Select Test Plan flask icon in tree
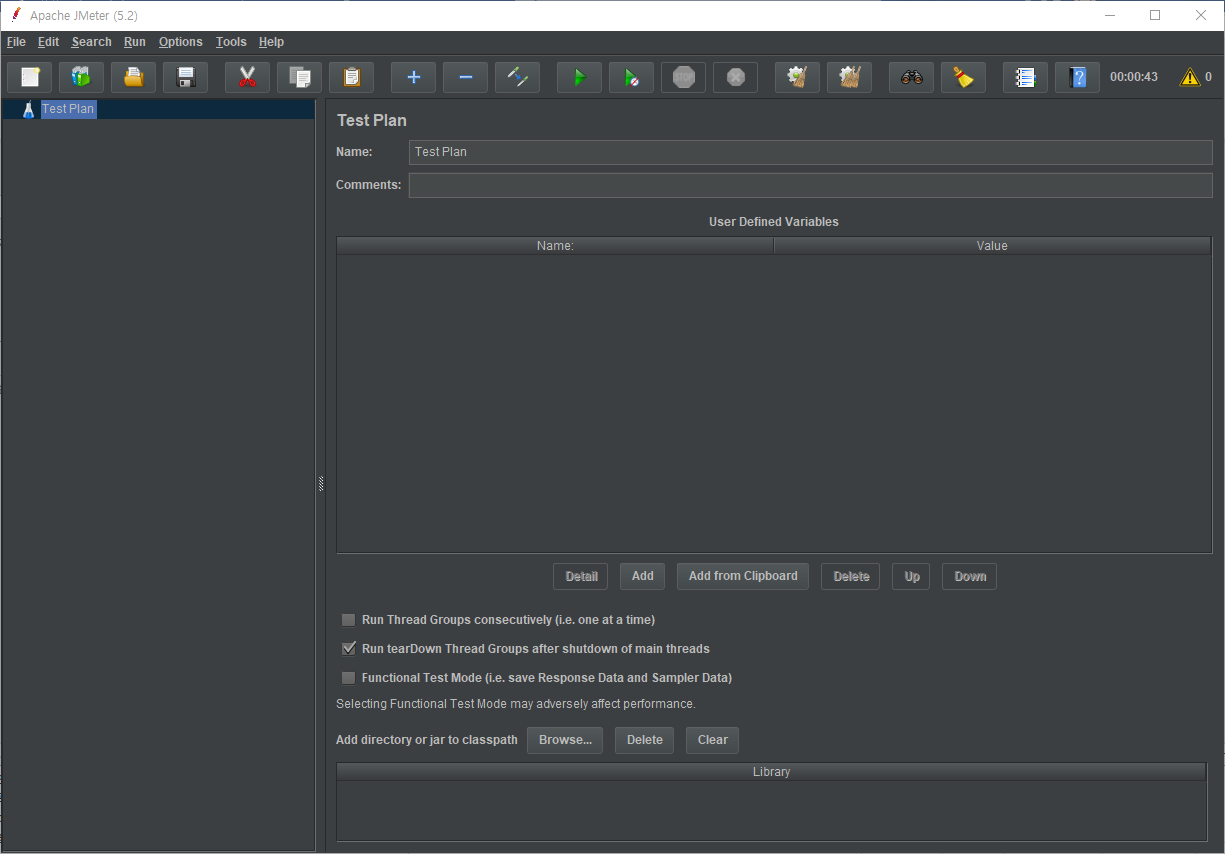This screenshot has height=854, width=1225. [29, 109]
